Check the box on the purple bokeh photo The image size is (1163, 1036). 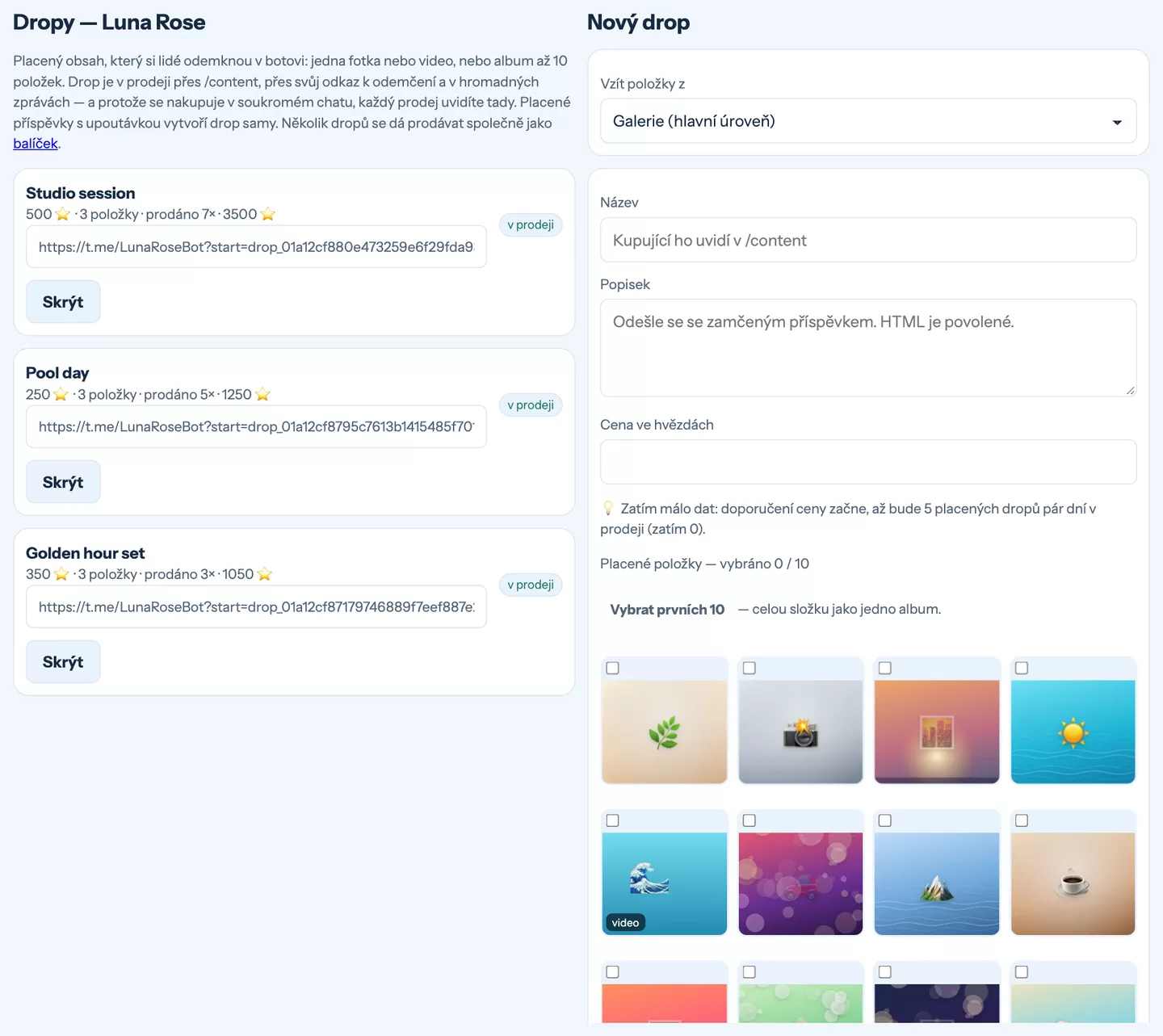749,820
